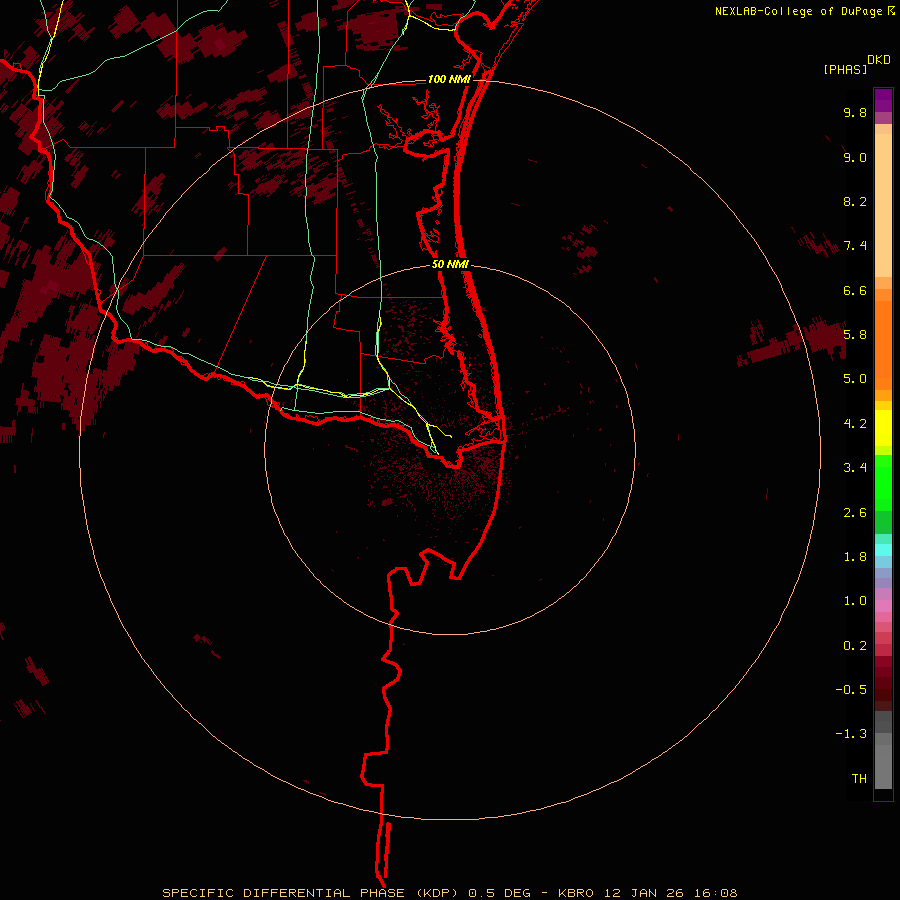
Task: Click the 4.2 value on the color scale
Action: pyautogui.click(x=855, y=424)
